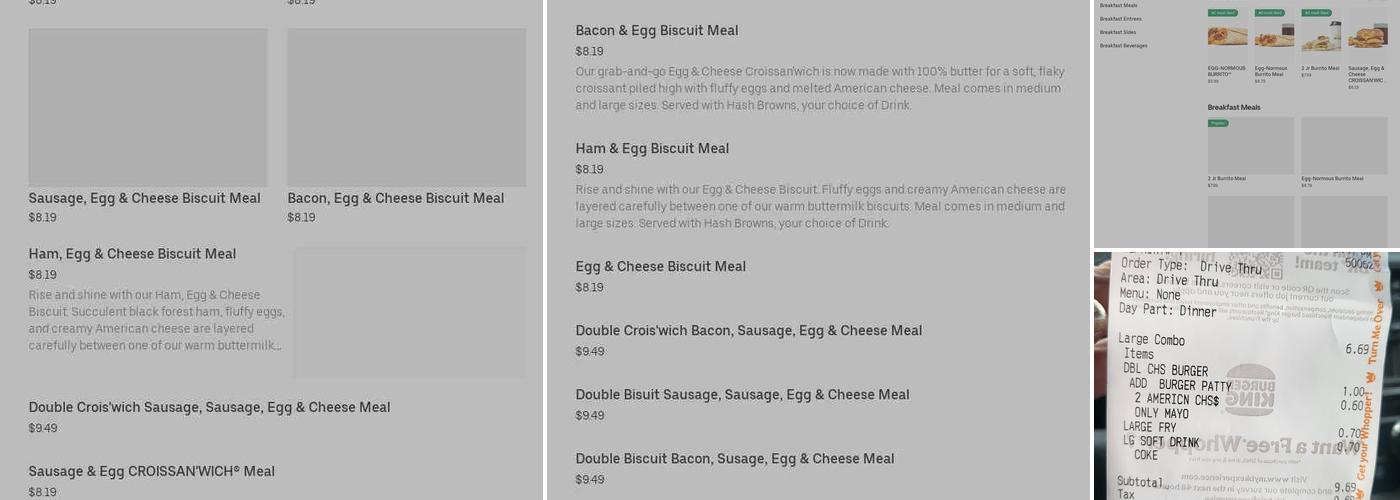
Task: Select the Egg & Cheese Biscuit Meal
Action: 660,267
